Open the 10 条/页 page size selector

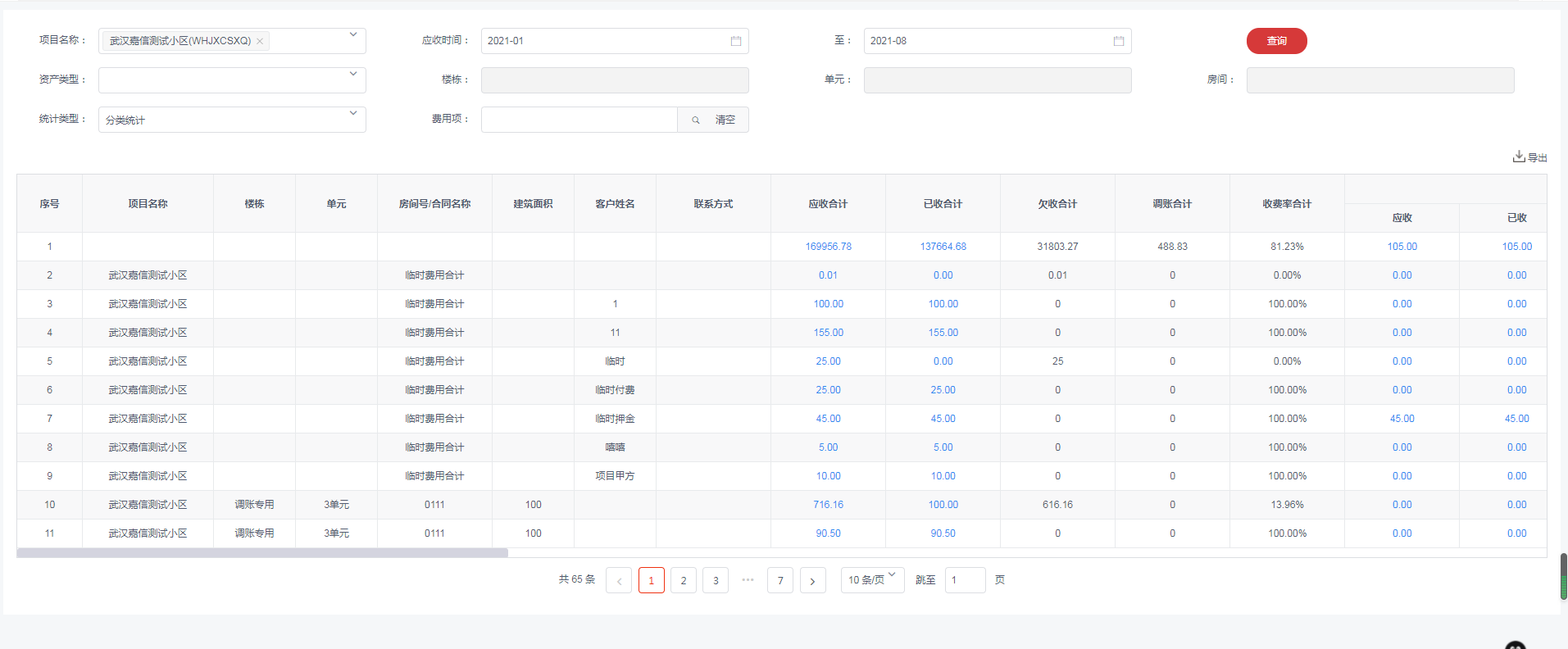coord(872,579)
